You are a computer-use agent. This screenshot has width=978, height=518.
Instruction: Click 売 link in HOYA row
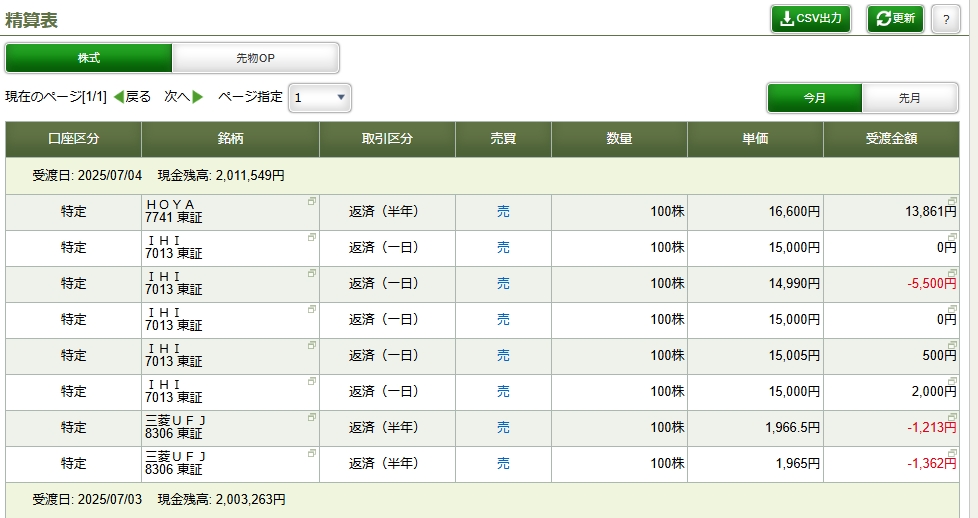pyautogui.click(x=503, y=212)
